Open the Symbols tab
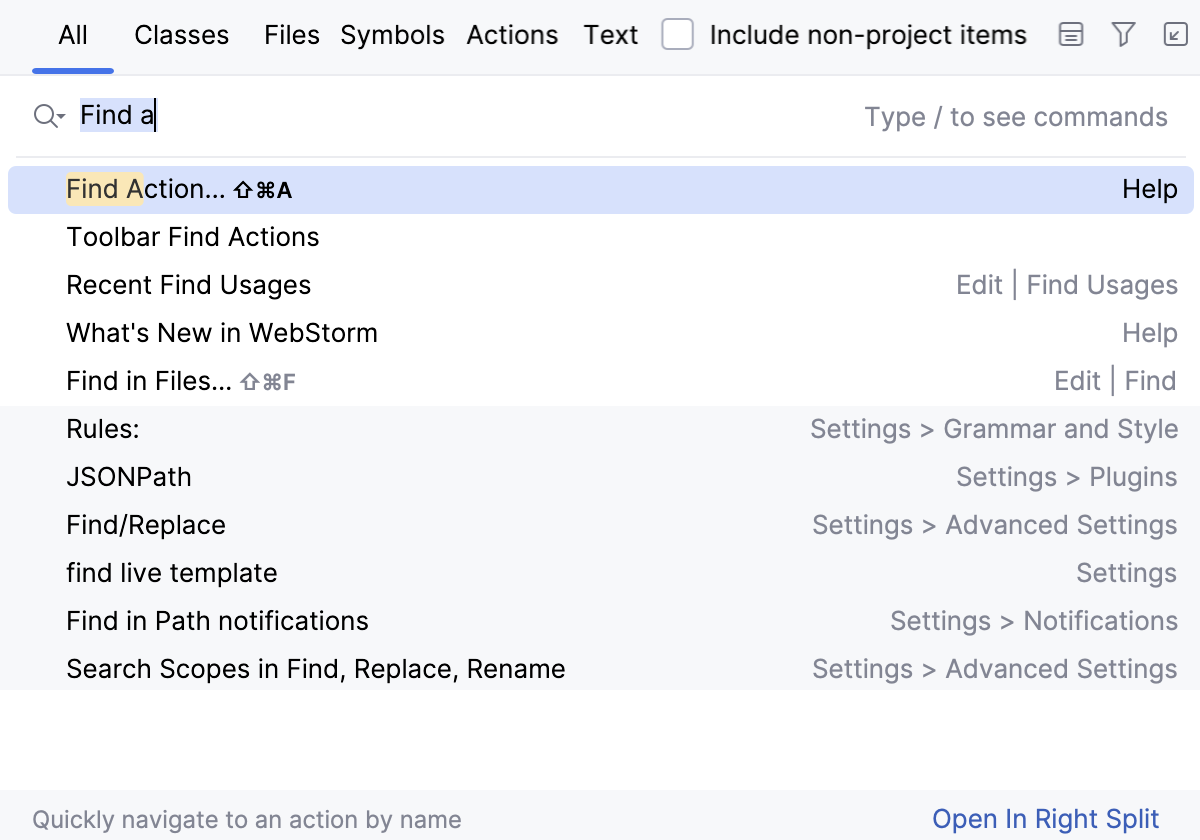 (392, 36)
